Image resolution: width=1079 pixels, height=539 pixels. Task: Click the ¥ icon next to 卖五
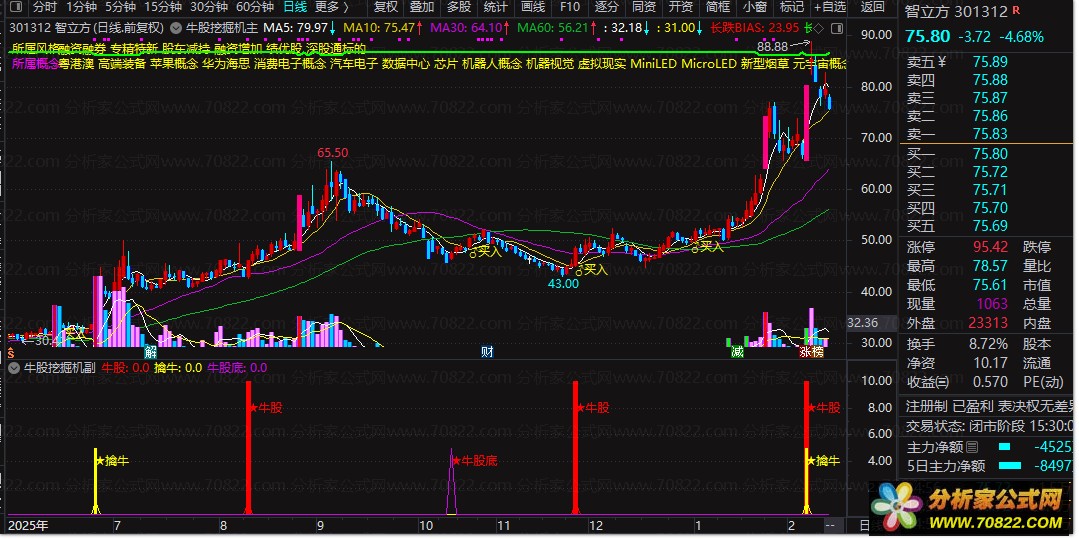pos(942,61)
